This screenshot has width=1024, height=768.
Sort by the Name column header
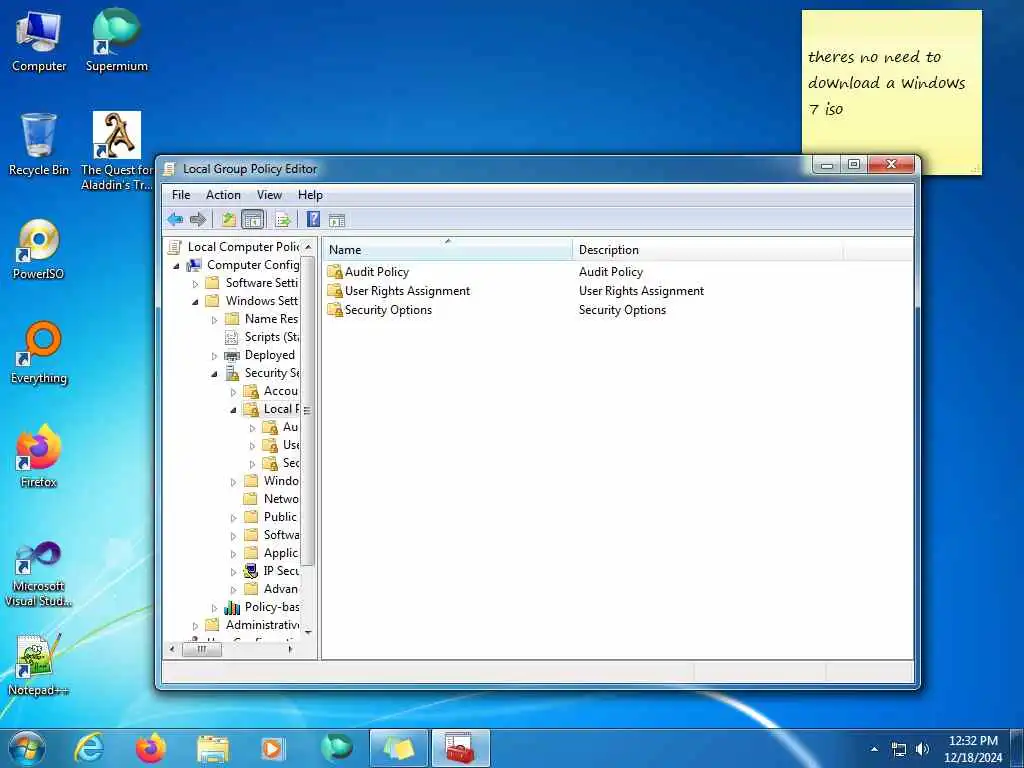click(448, 249)
